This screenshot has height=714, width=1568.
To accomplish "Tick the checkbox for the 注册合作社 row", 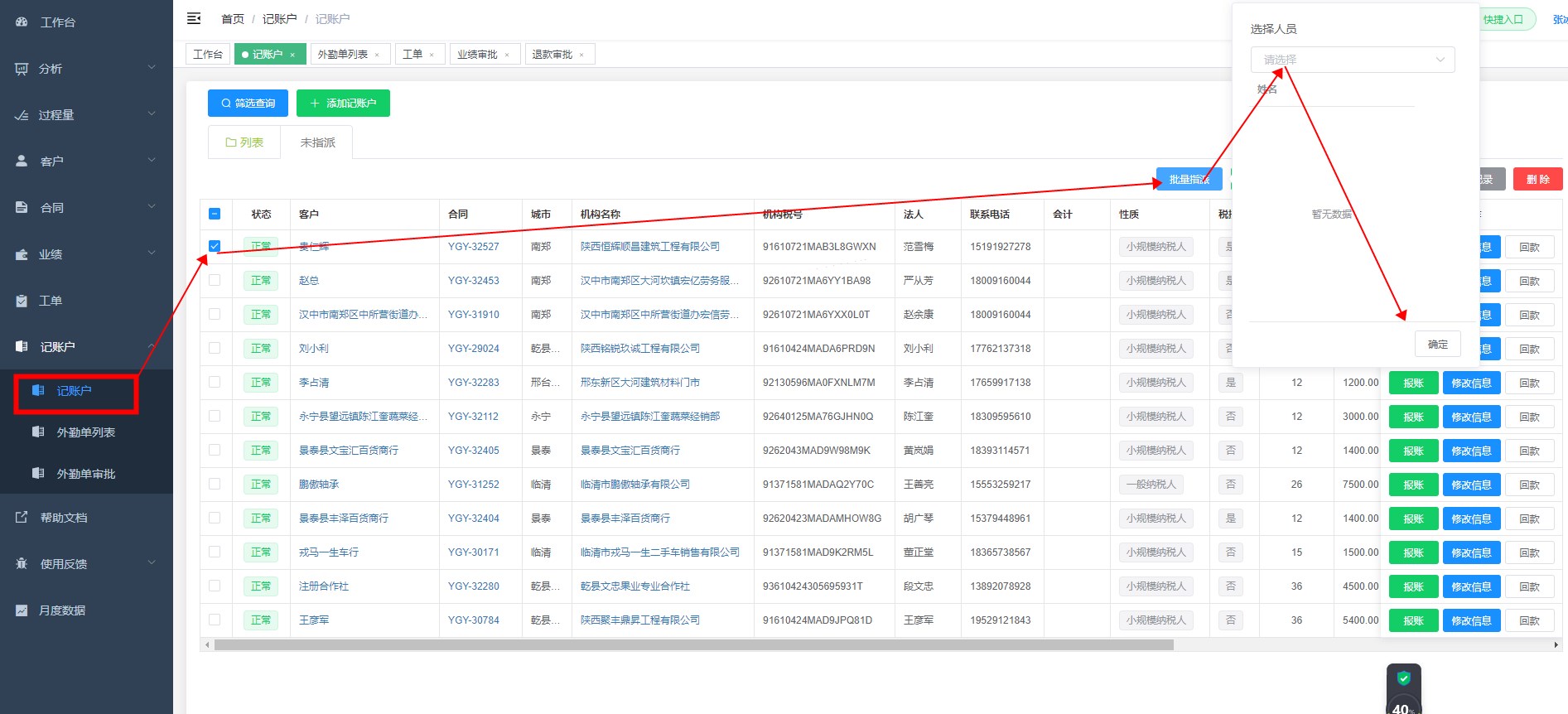I will pos(215,586).
